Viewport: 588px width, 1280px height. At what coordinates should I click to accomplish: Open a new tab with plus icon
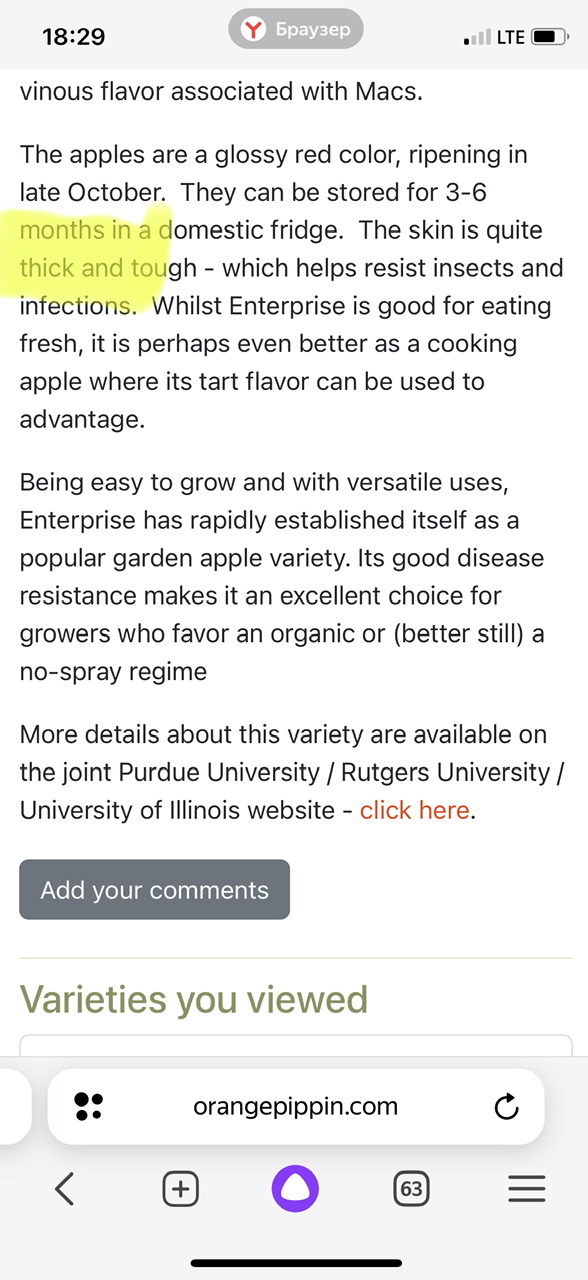pos(180,1188)
